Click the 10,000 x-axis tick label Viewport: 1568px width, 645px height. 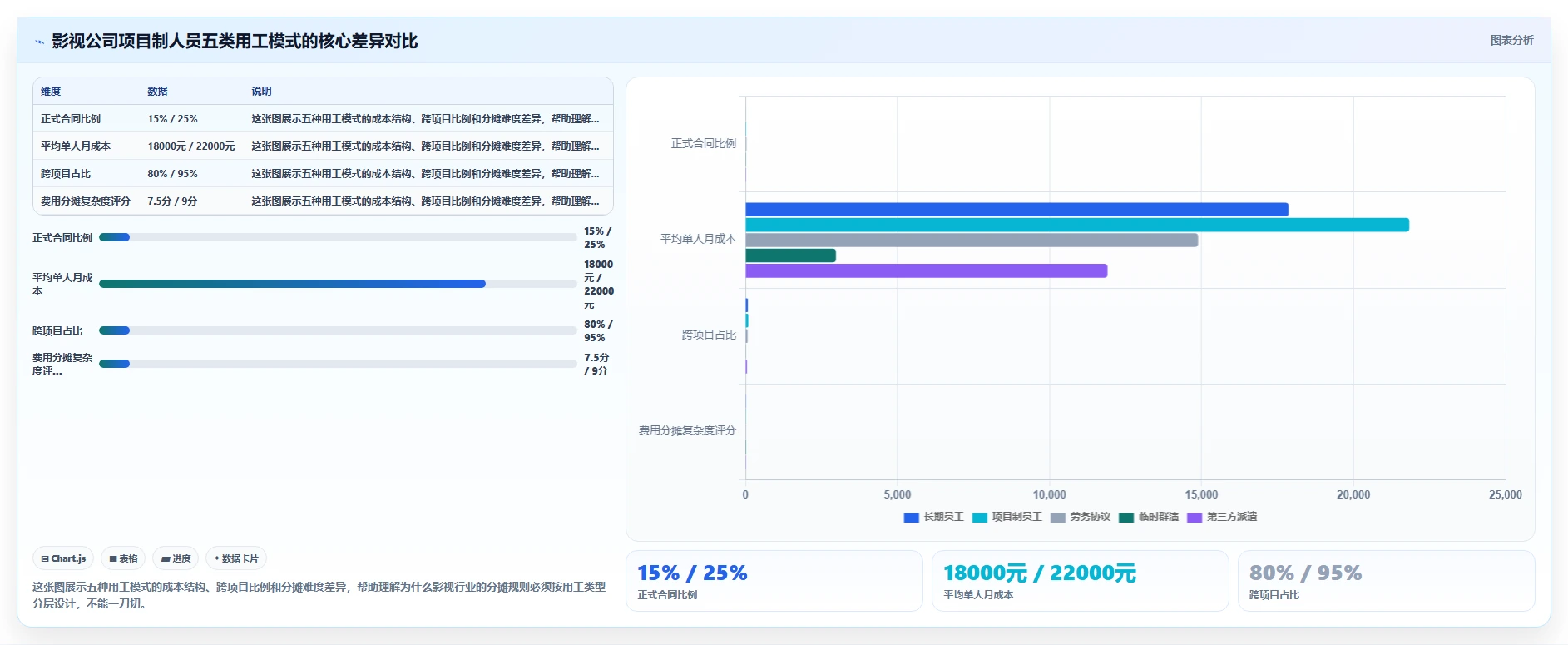(1049, 494)
